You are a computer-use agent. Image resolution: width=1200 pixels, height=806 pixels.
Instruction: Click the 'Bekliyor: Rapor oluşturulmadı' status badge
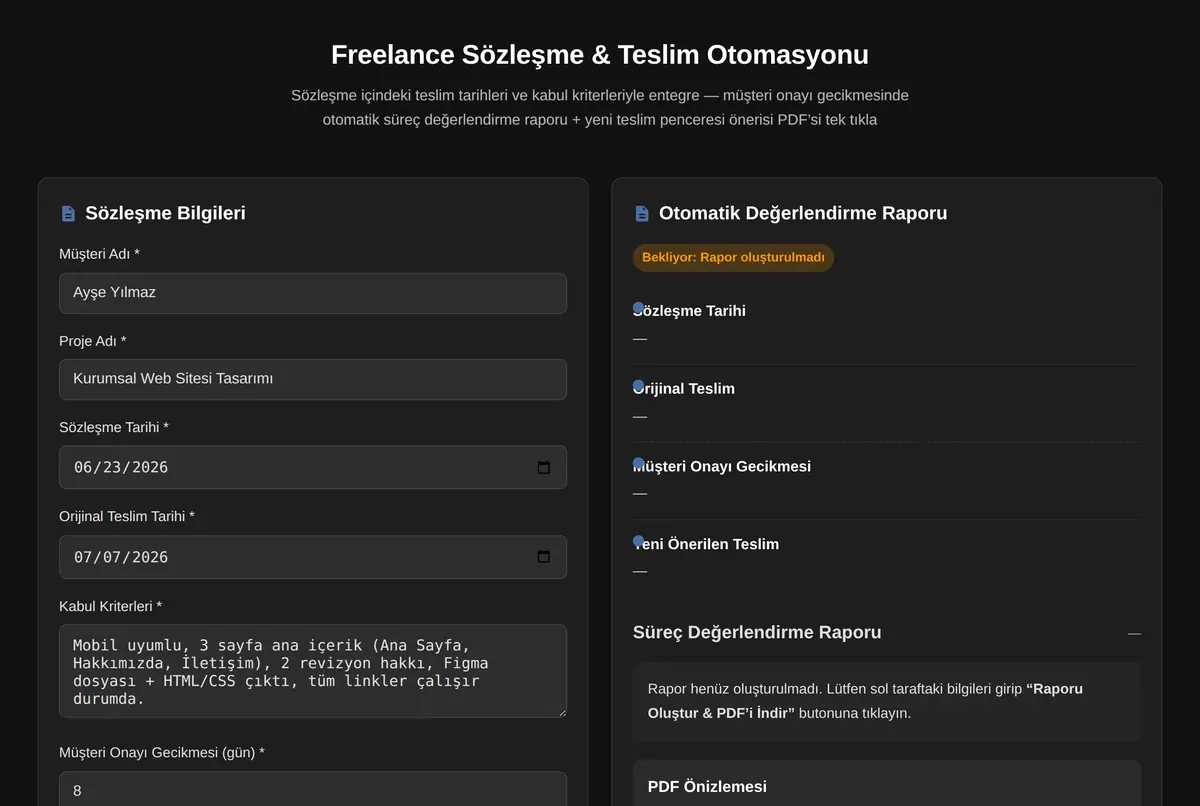click(x=733, y=258)
